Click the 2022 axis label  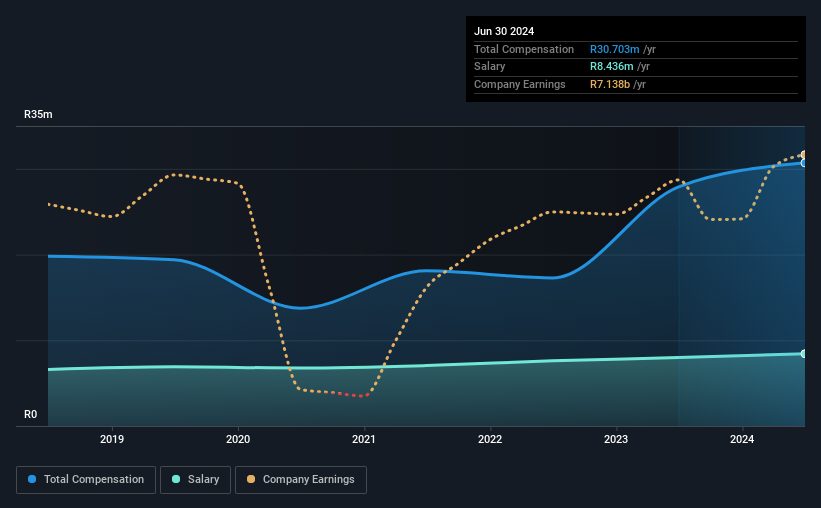tap(490, 439)
